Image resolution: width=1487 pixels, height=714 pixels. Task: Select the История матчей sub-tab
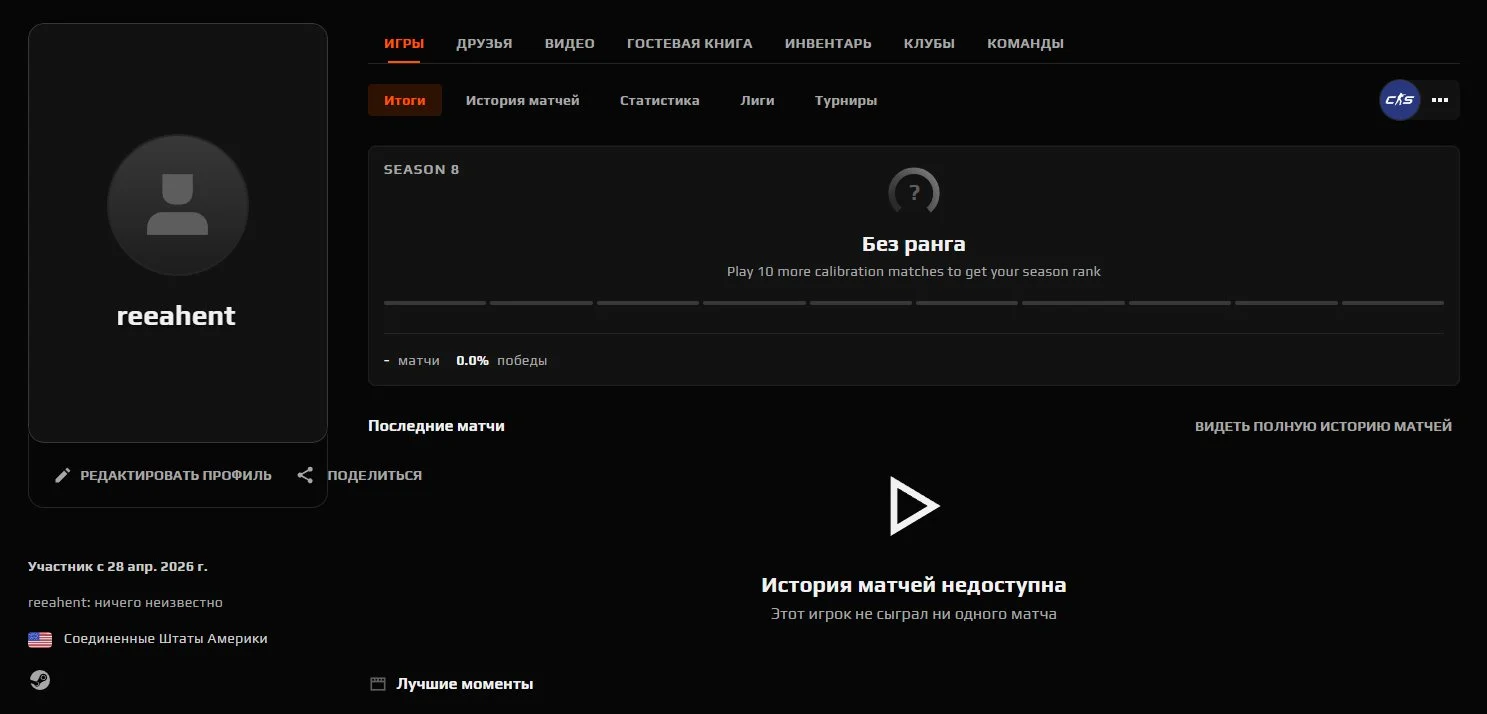point(522,101)
